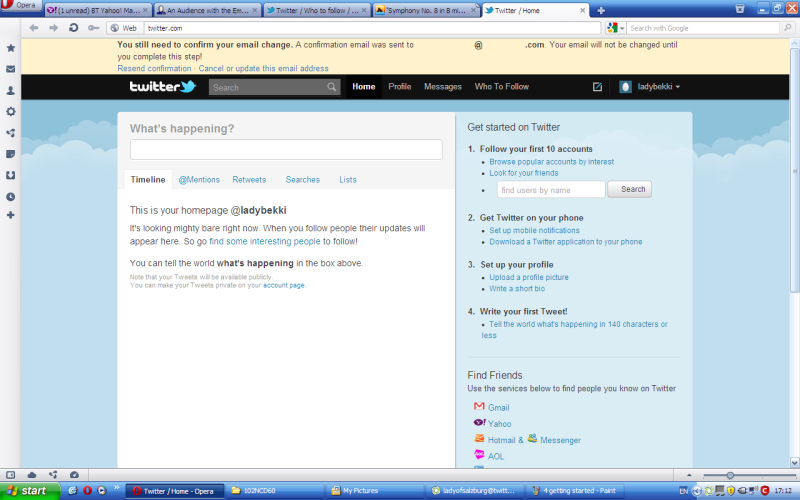The width and height of the screenshot is (800, 500).
Task: Open Widgets gear panel in sidebar
Action: pyautogui.click(x=10, y=111)
